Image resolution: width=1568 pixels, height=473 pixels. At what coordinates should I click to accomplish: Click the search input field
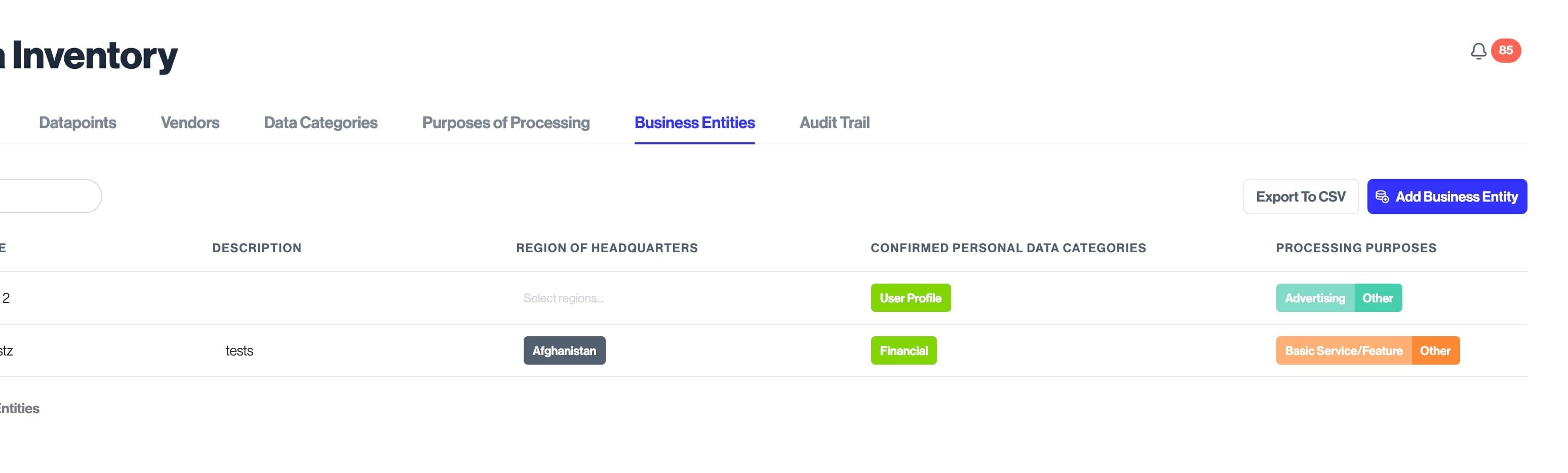[x=49, y=196]
